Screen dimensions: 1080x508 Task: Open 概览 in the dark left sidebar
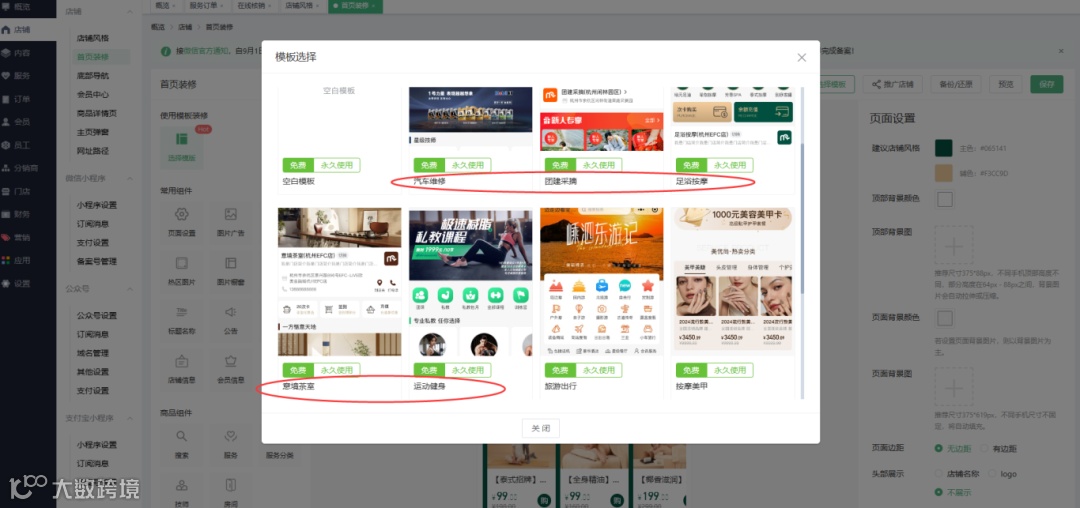(x=17, y=6)
